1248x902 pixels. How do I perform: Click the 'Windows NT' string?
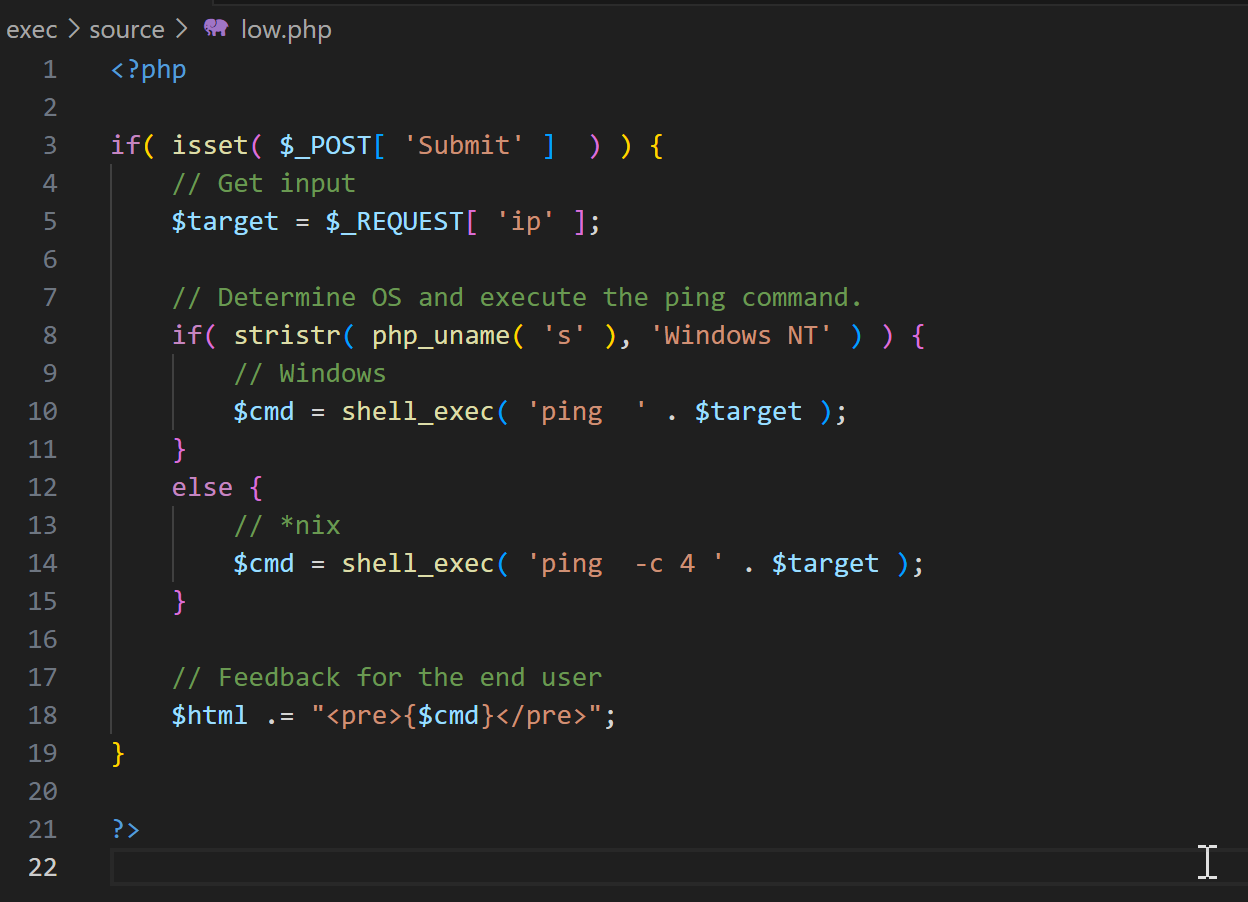tap(741, 336)
